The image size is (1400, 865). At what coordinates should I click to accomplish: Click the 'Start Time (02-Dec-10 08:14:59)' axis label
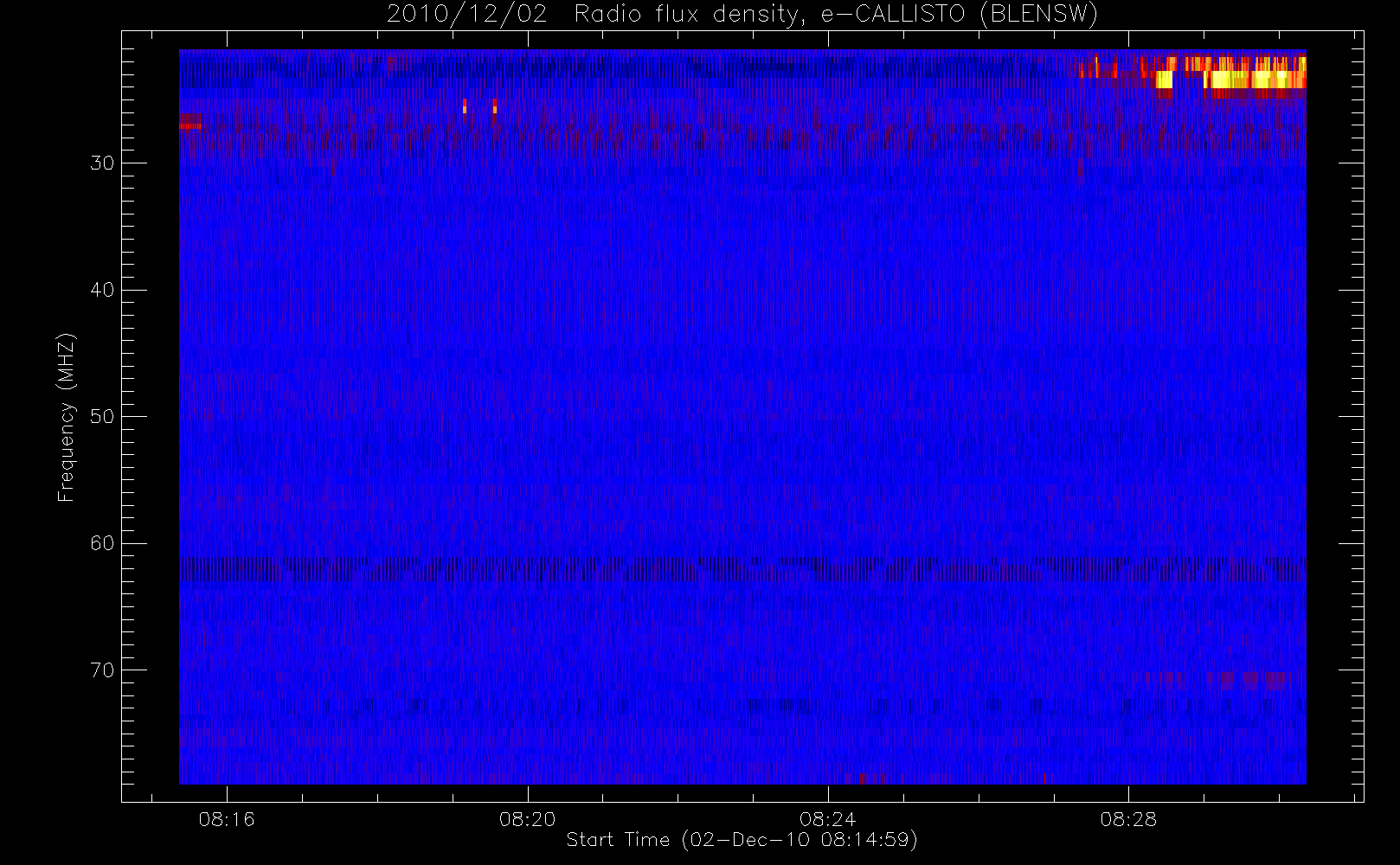[x=742, y=840]
